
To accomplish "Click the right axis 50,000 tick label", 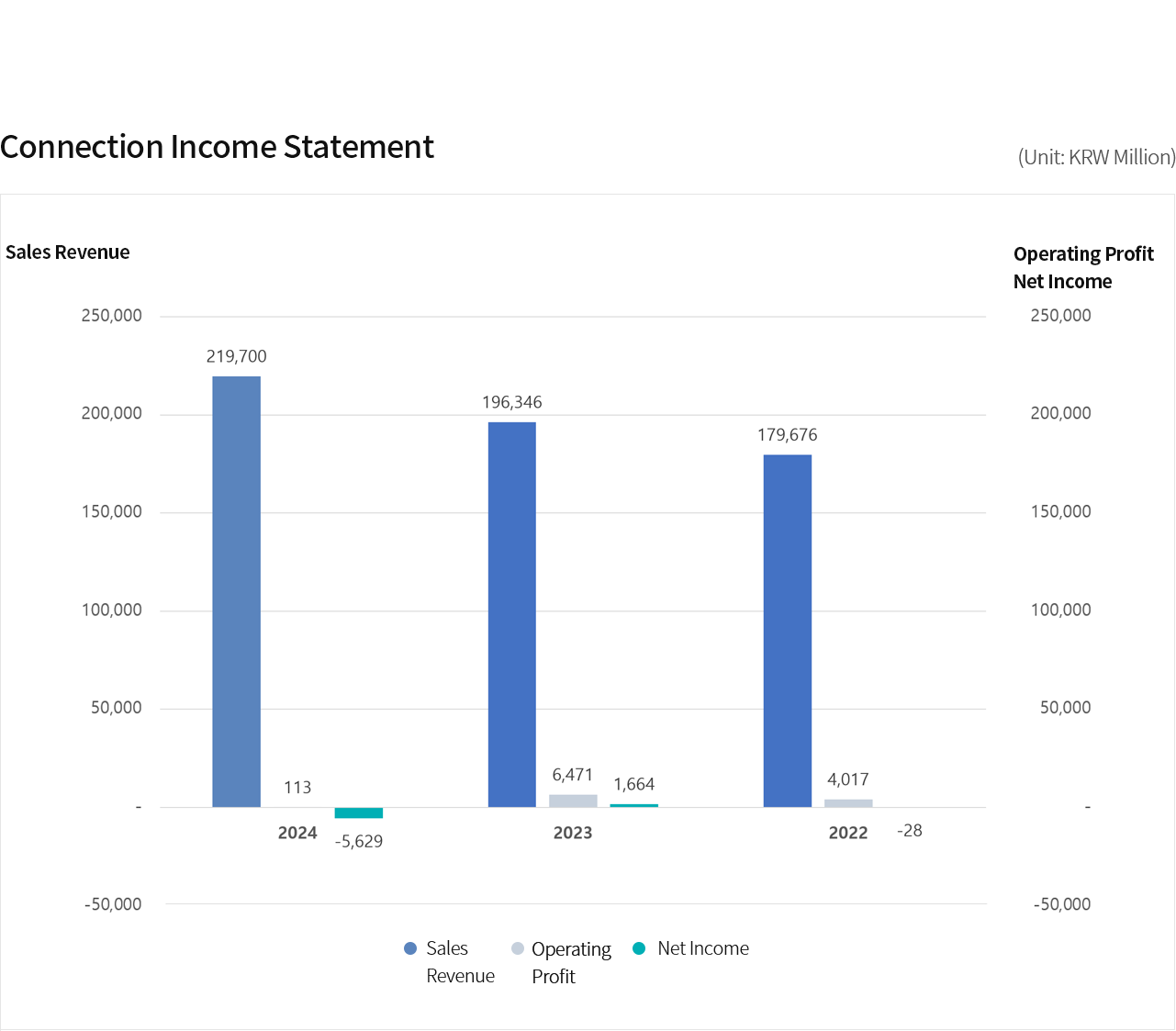I will pos(1066,708).
